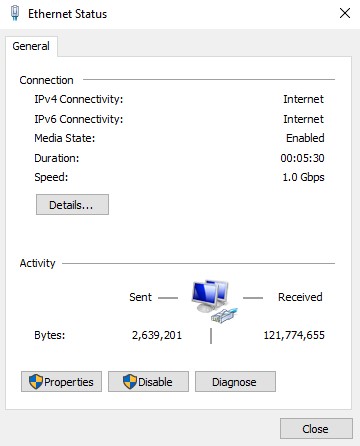Click the X to close Ethernet Status
360x446 pixels.
pos(345,13)
